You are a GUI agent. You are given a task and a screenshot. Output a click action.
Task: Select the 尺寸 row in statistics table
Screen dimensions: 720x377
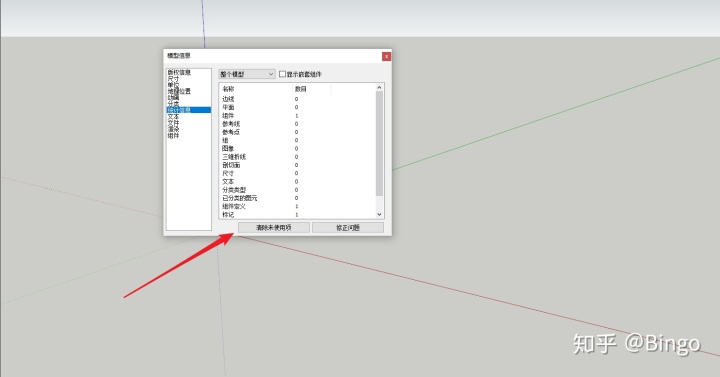(x=297, y=174)
